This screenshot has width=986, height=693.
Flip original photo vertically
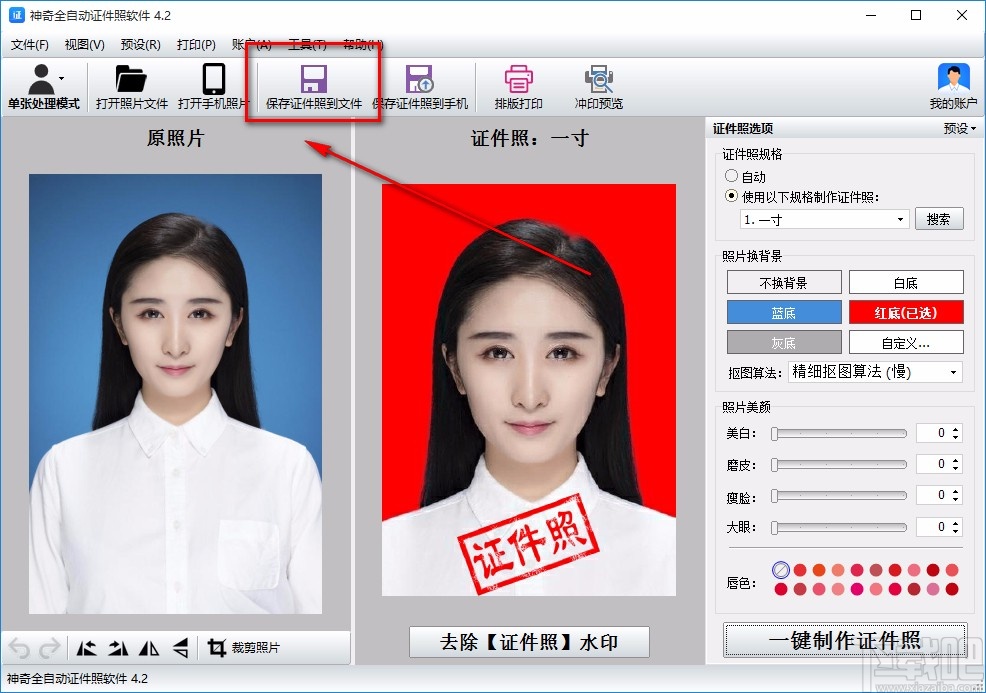[180, 648]
